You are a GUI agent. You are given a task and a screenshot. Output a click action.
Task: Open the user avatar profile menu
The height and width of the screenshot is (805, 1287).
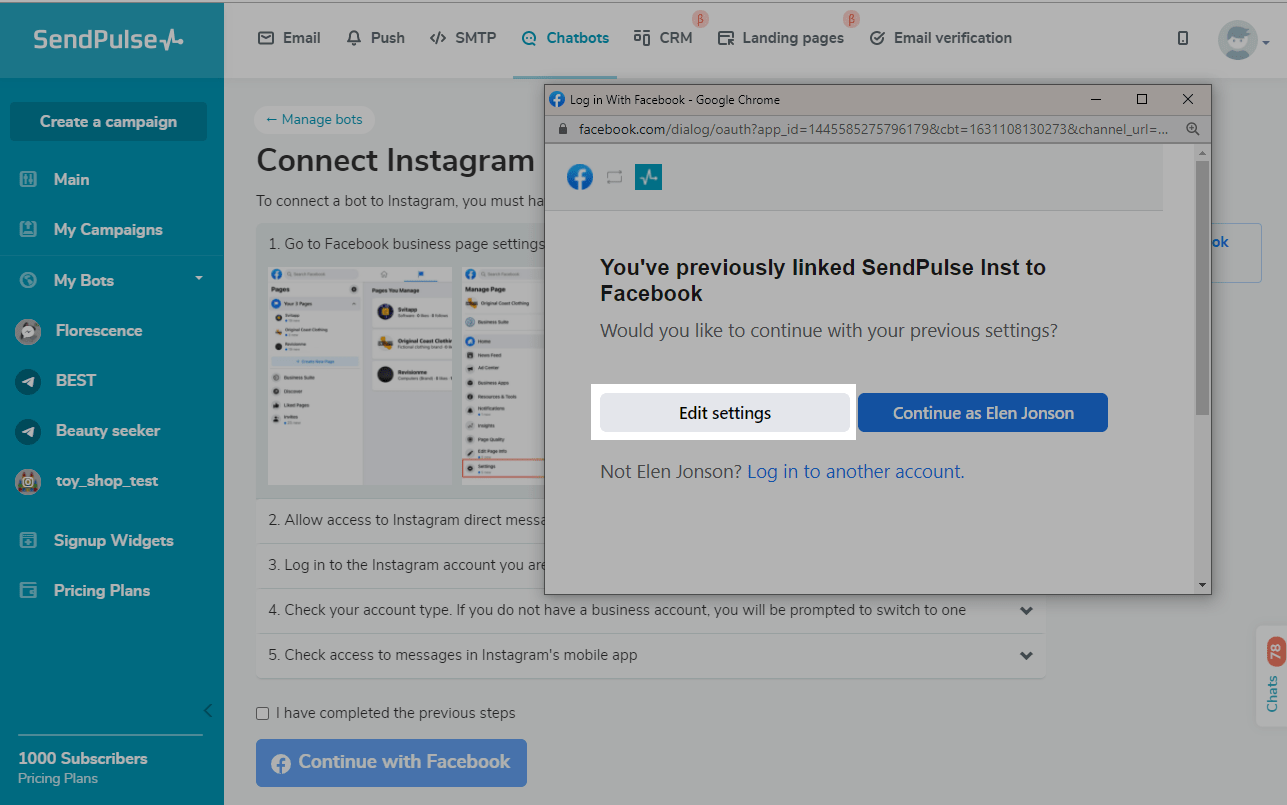coord(1238,40)
